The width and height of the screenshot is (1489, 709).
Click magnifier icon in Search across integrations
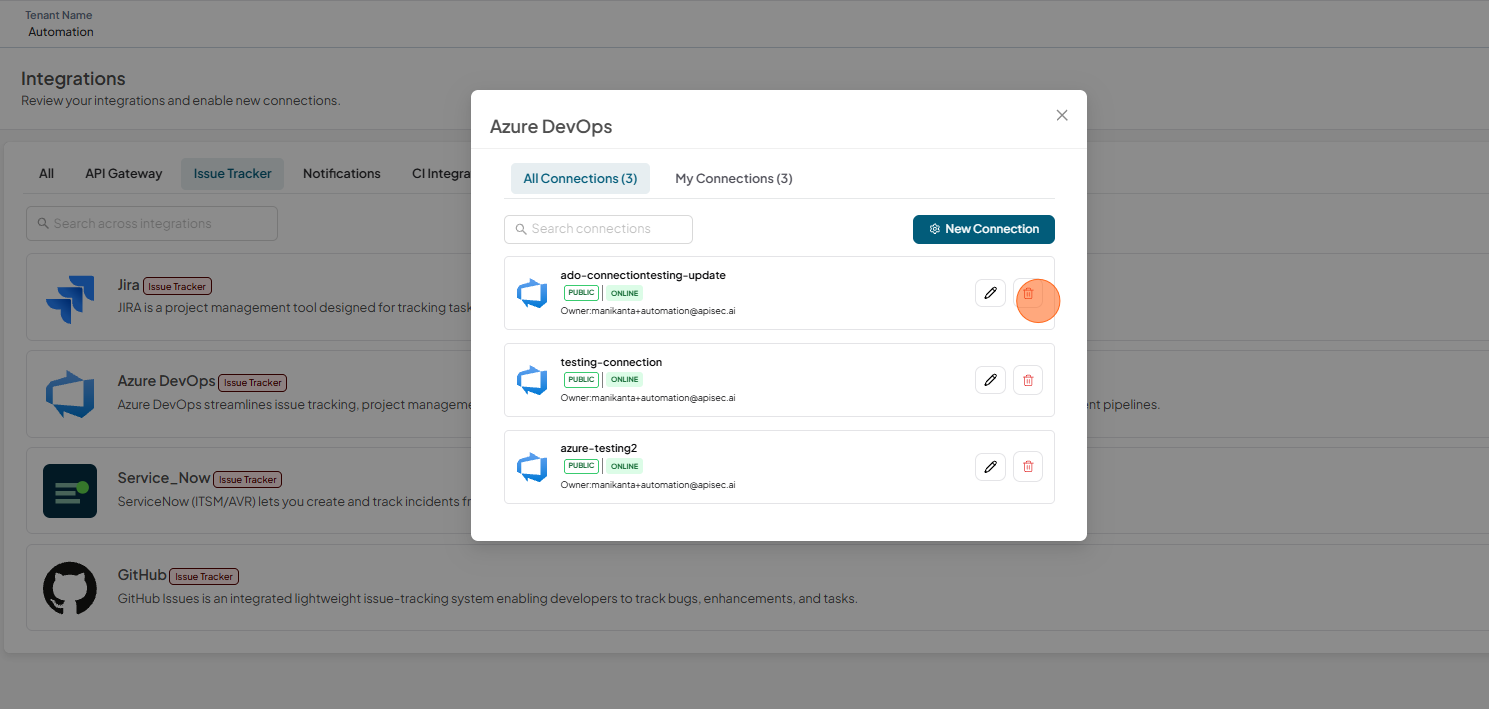[x=43, y=223]
